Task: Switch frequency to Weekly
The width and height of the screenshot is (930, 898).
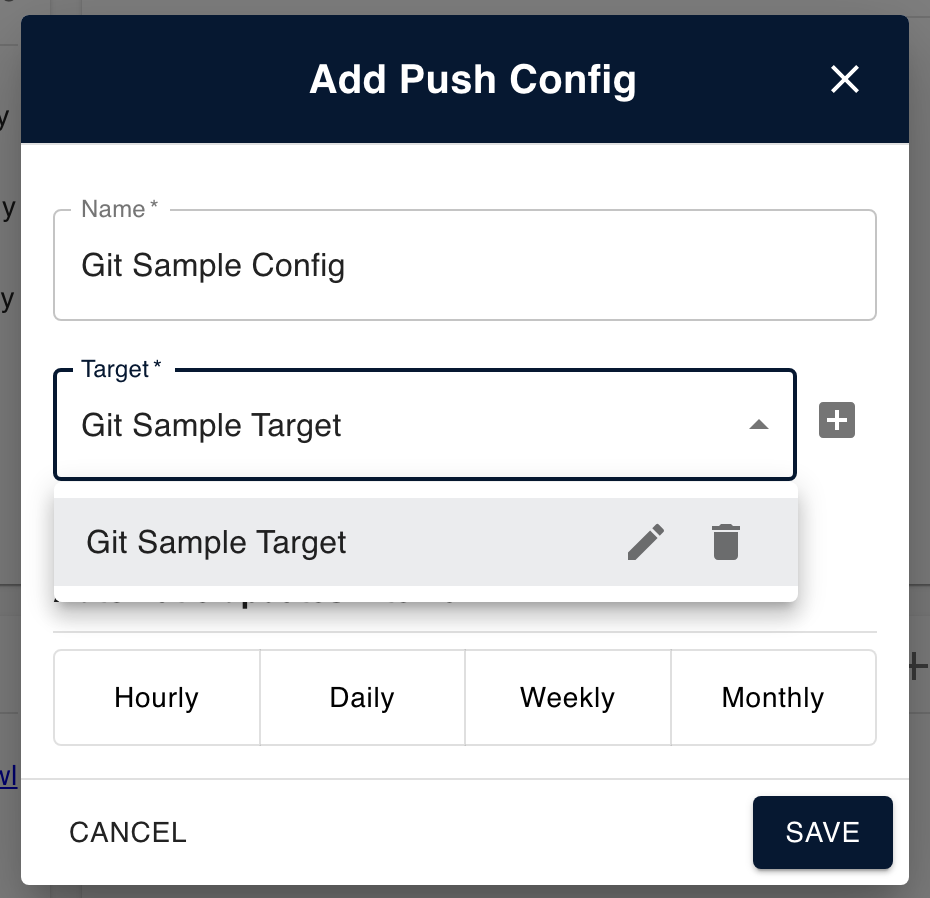Action: click(x=567, y=698)
